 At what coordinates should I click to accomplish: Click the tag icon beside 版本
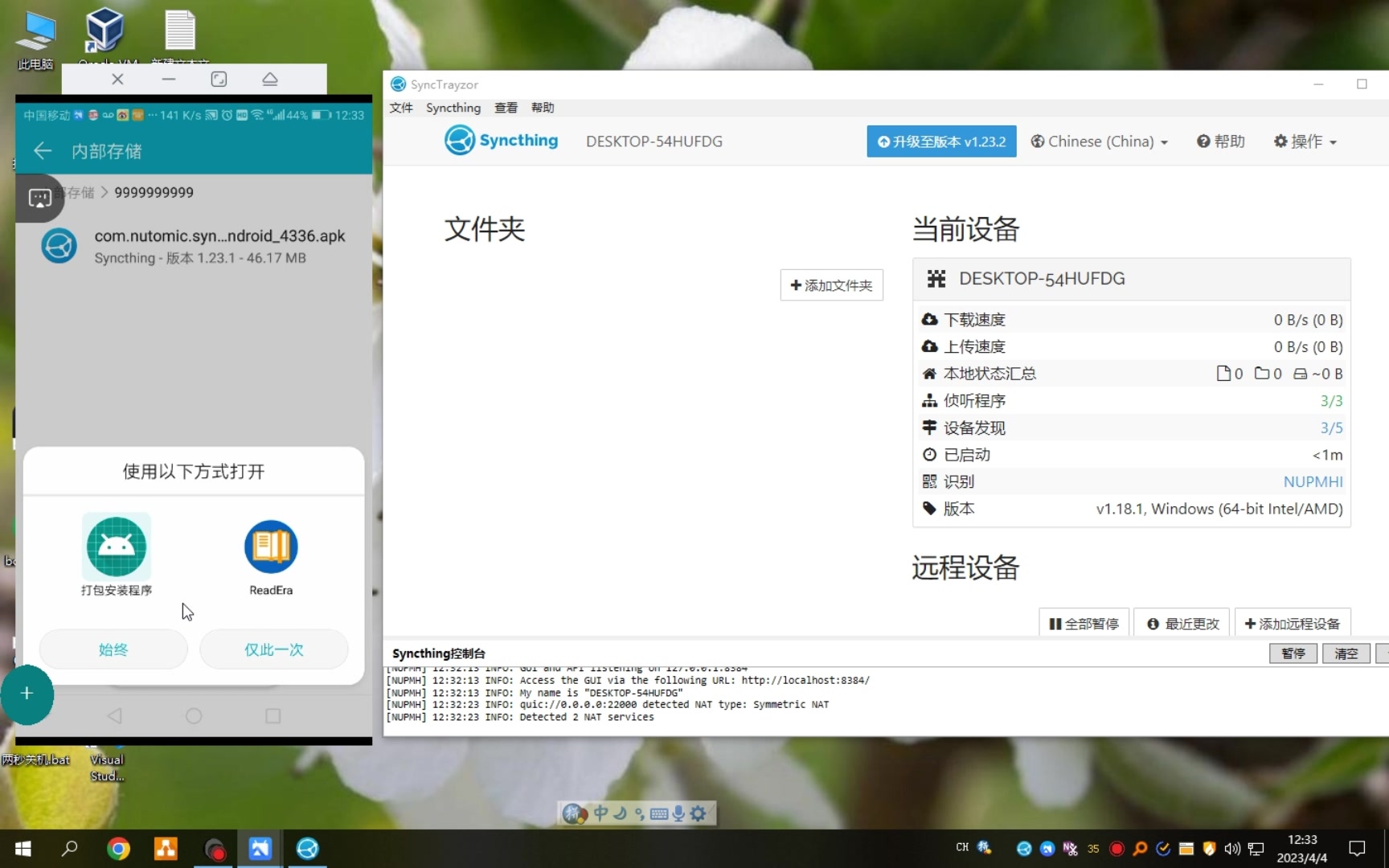930,508
